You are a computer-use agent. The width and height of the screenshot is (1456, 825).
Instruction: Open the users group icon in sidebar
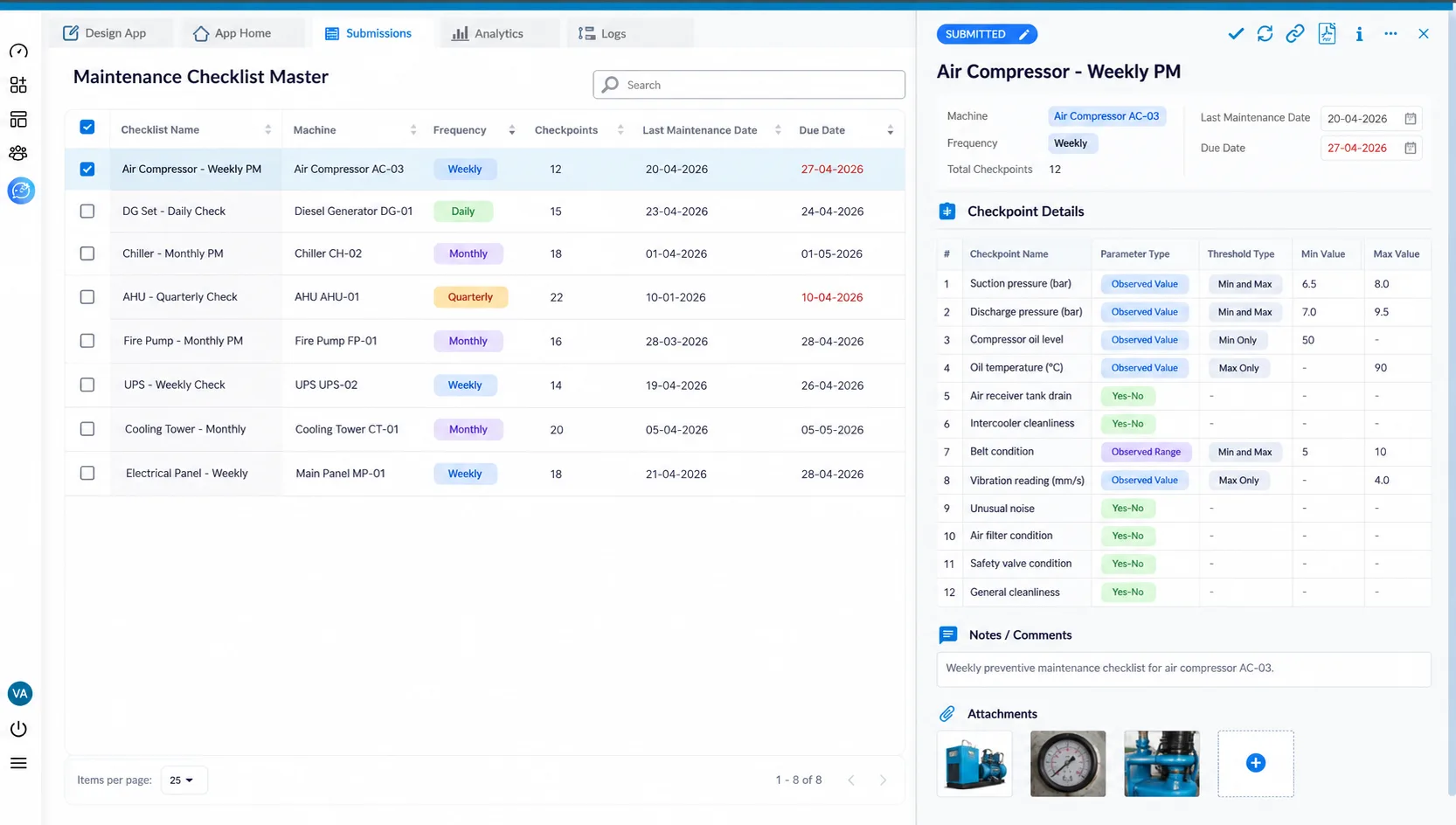coord(18,153)
